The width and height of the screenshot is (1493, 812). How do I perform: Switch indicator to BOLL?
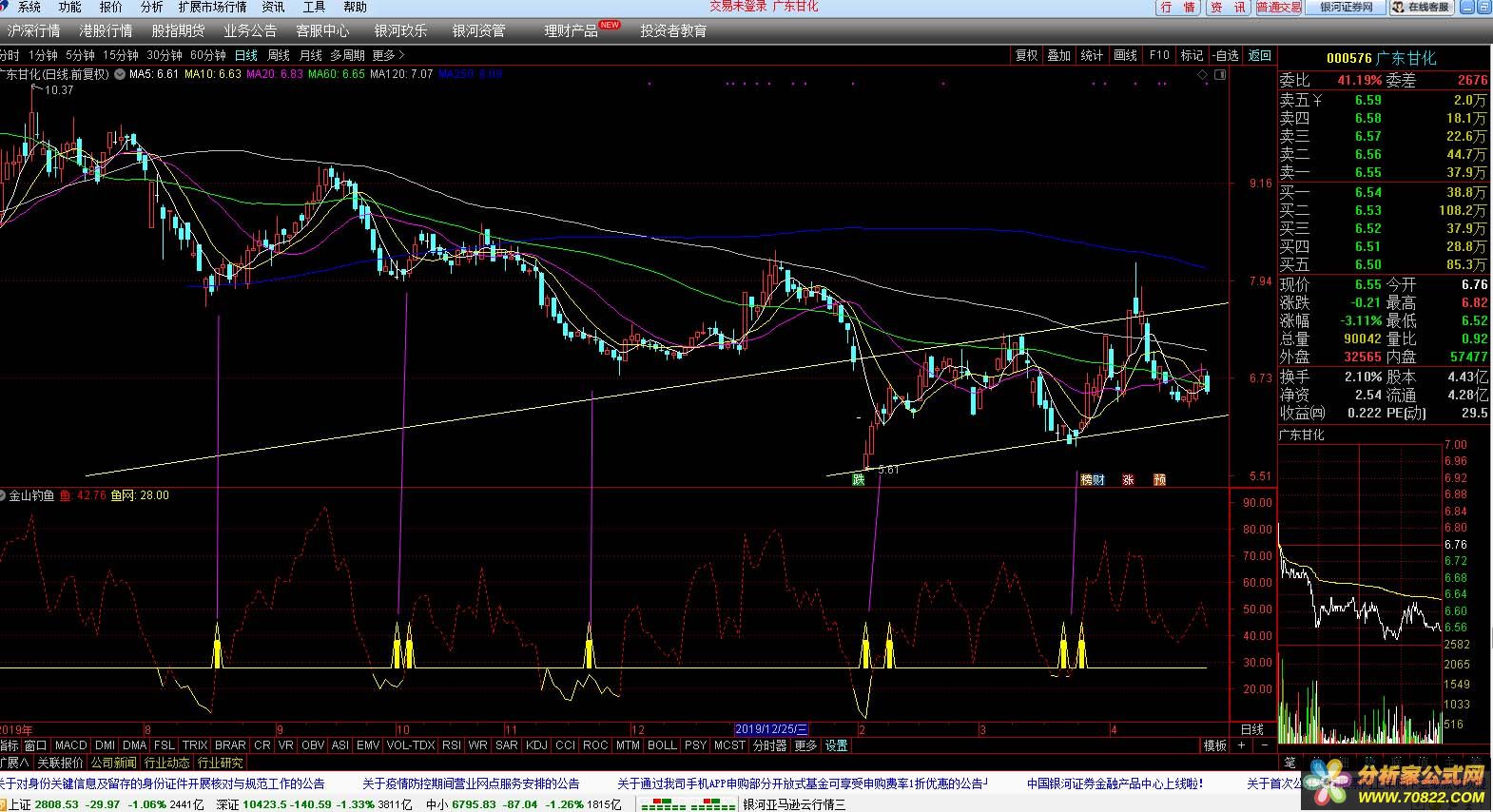662,745
